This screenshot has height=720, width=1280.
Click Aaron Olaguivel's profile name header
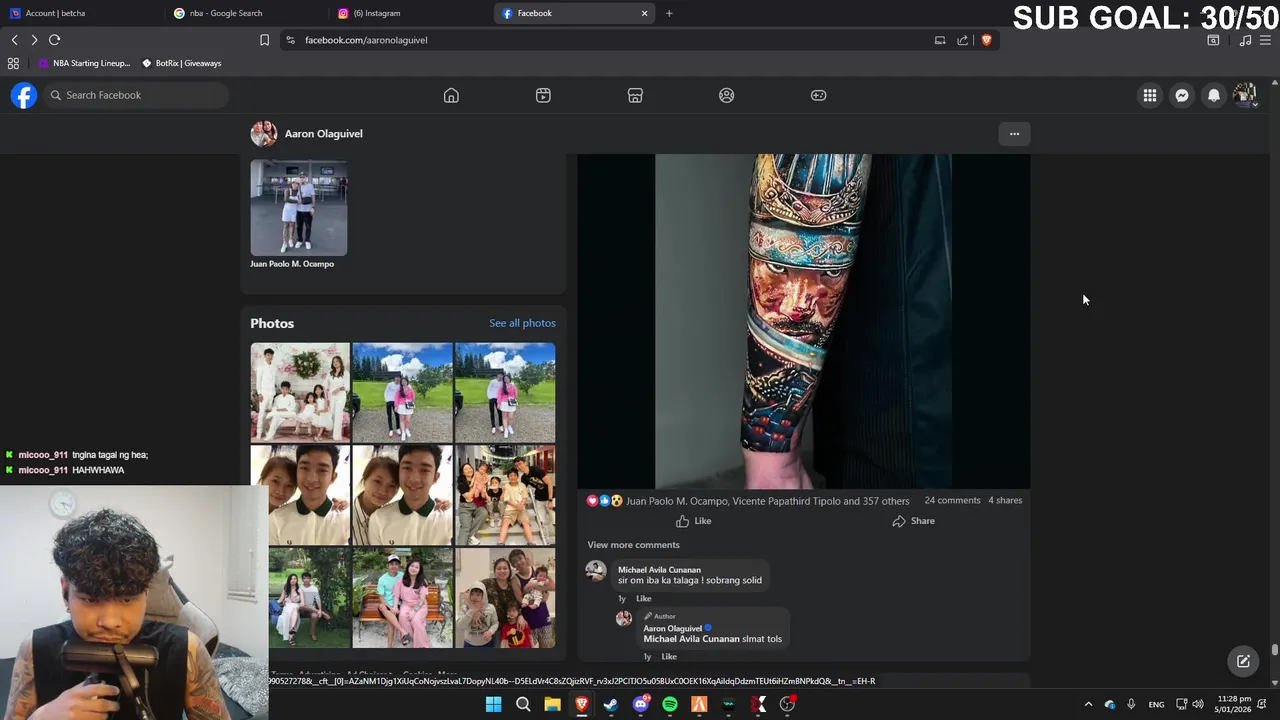pyautogui.click(x=323, y=133)
